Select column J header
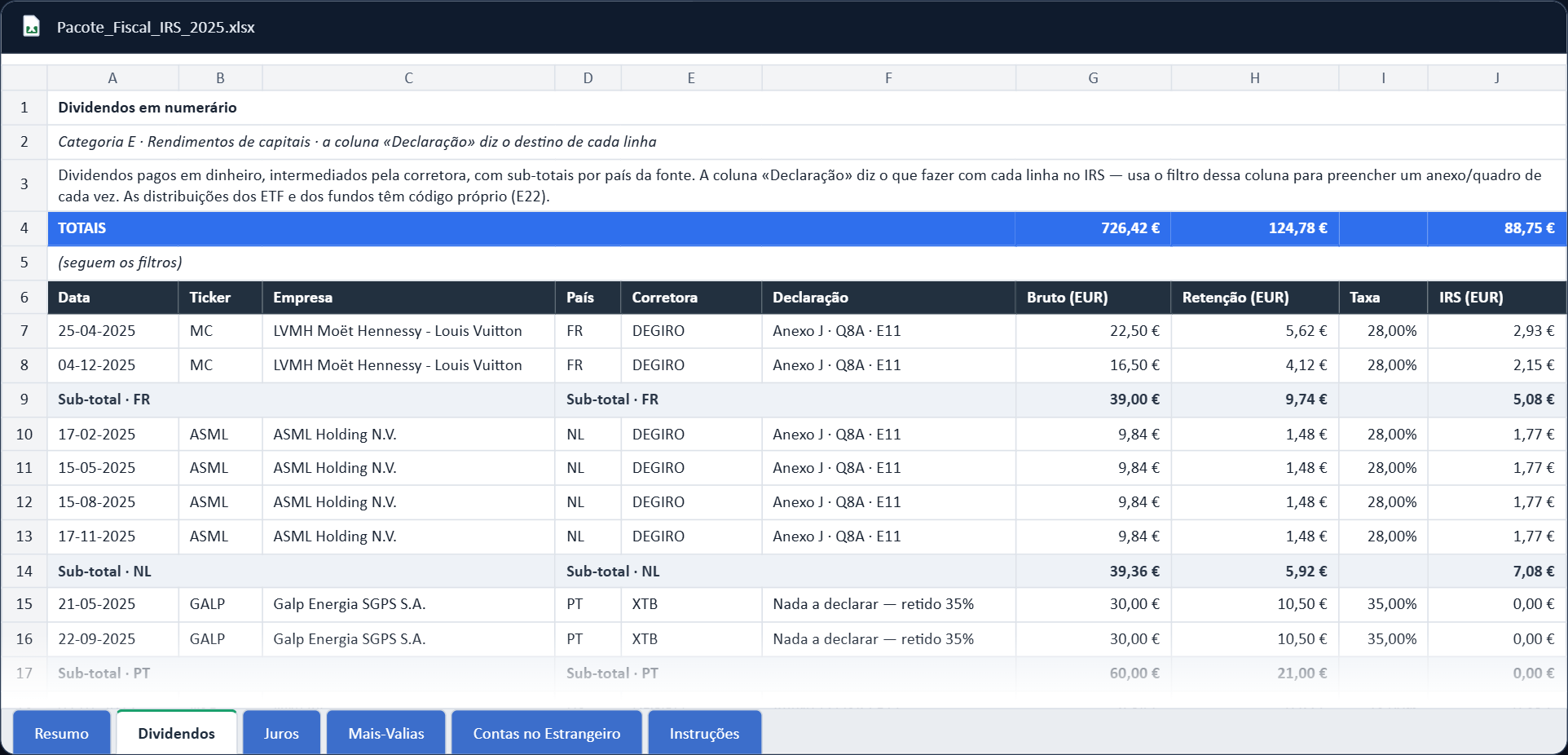This screenshot has height=755, width=1568. [1497, 78]
